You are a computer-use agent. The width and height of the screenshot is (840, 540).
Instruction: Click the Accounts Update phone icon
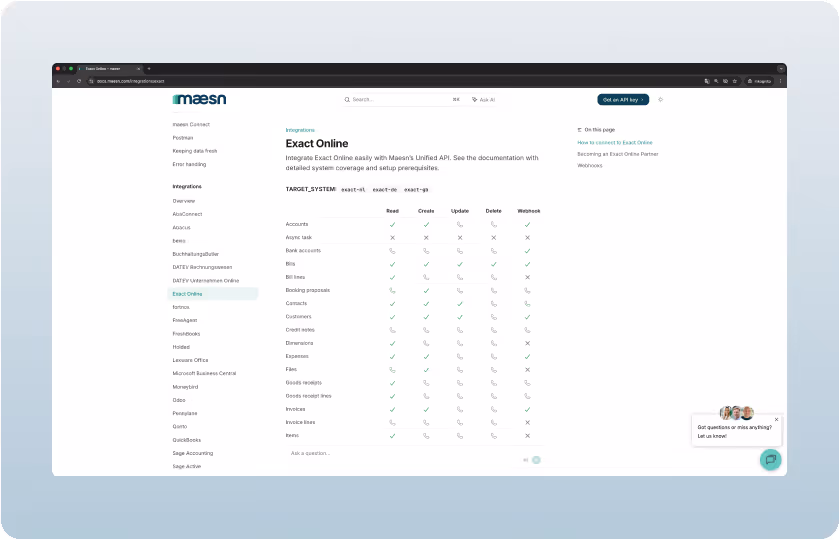460,224
